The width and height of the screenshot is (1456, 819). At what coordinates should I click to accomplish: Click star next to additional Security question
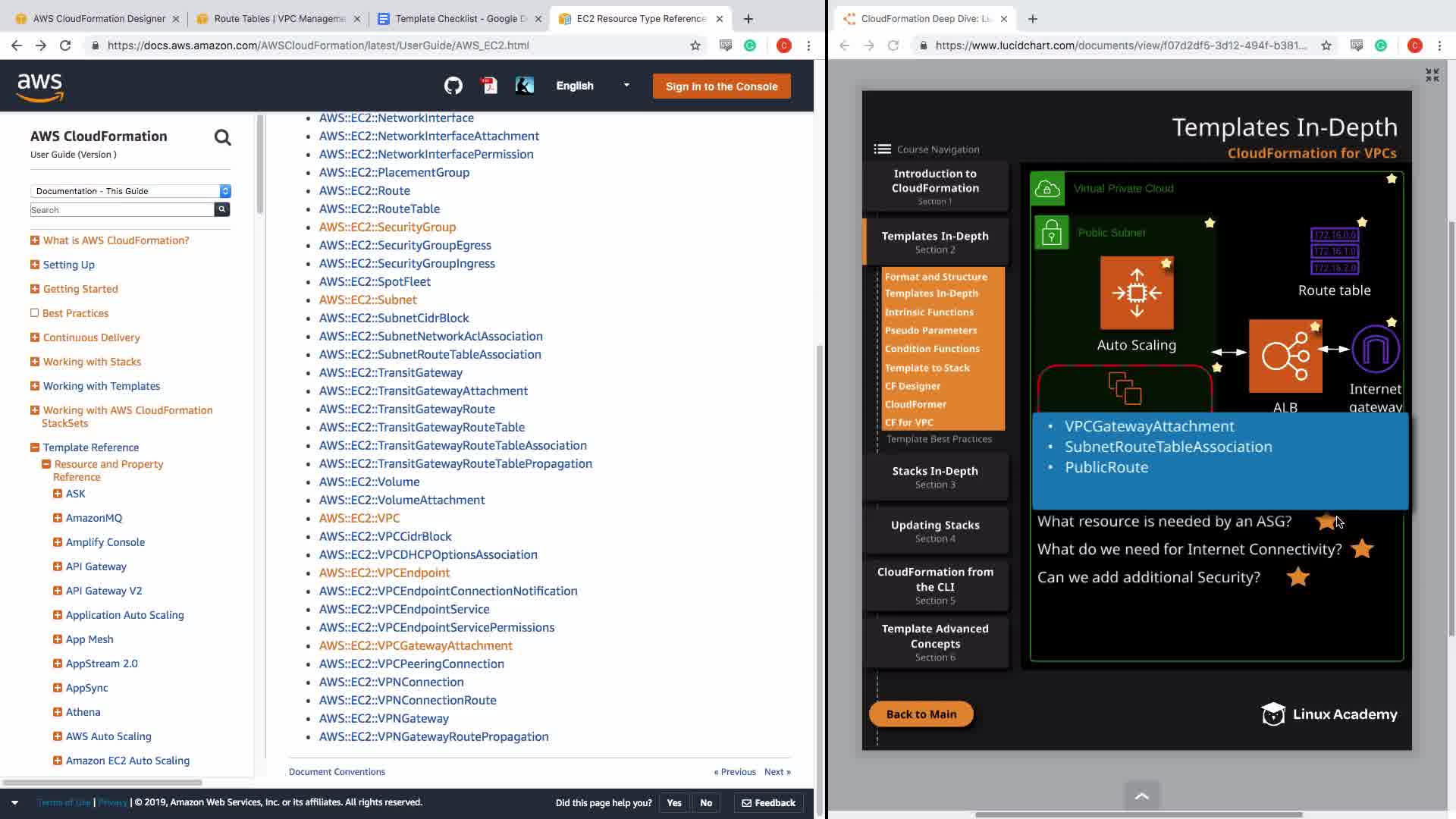pyautogui.click(x=1298, y=577)
